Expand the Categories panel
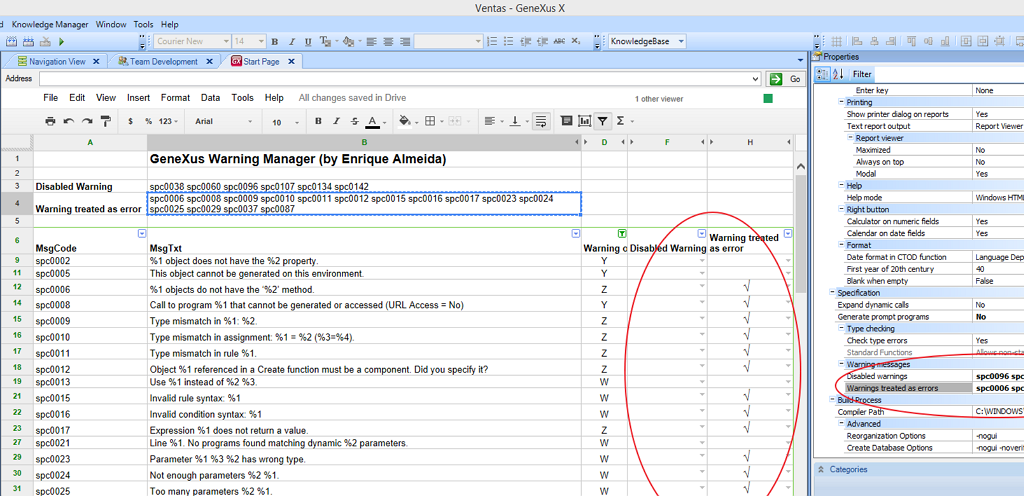This screenshot has height=496, width=1024. 820,469
